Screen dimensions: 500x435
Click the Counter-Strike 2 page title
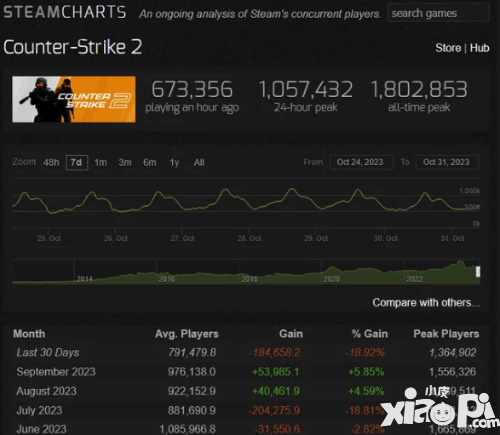tap(73, 47)
